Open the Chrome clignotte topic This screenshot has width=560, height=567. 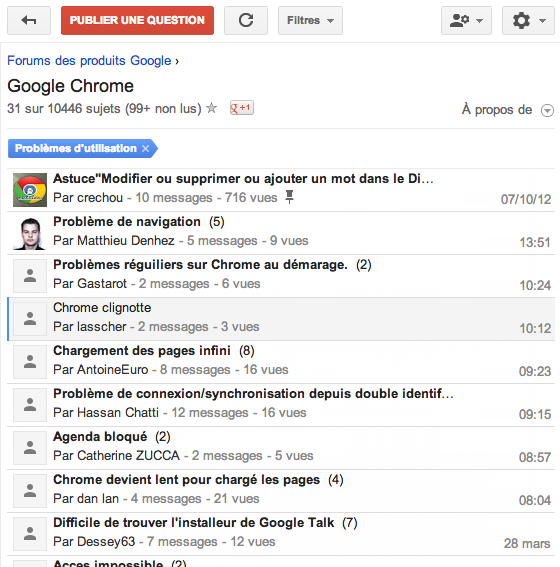(x=102, y=308)
